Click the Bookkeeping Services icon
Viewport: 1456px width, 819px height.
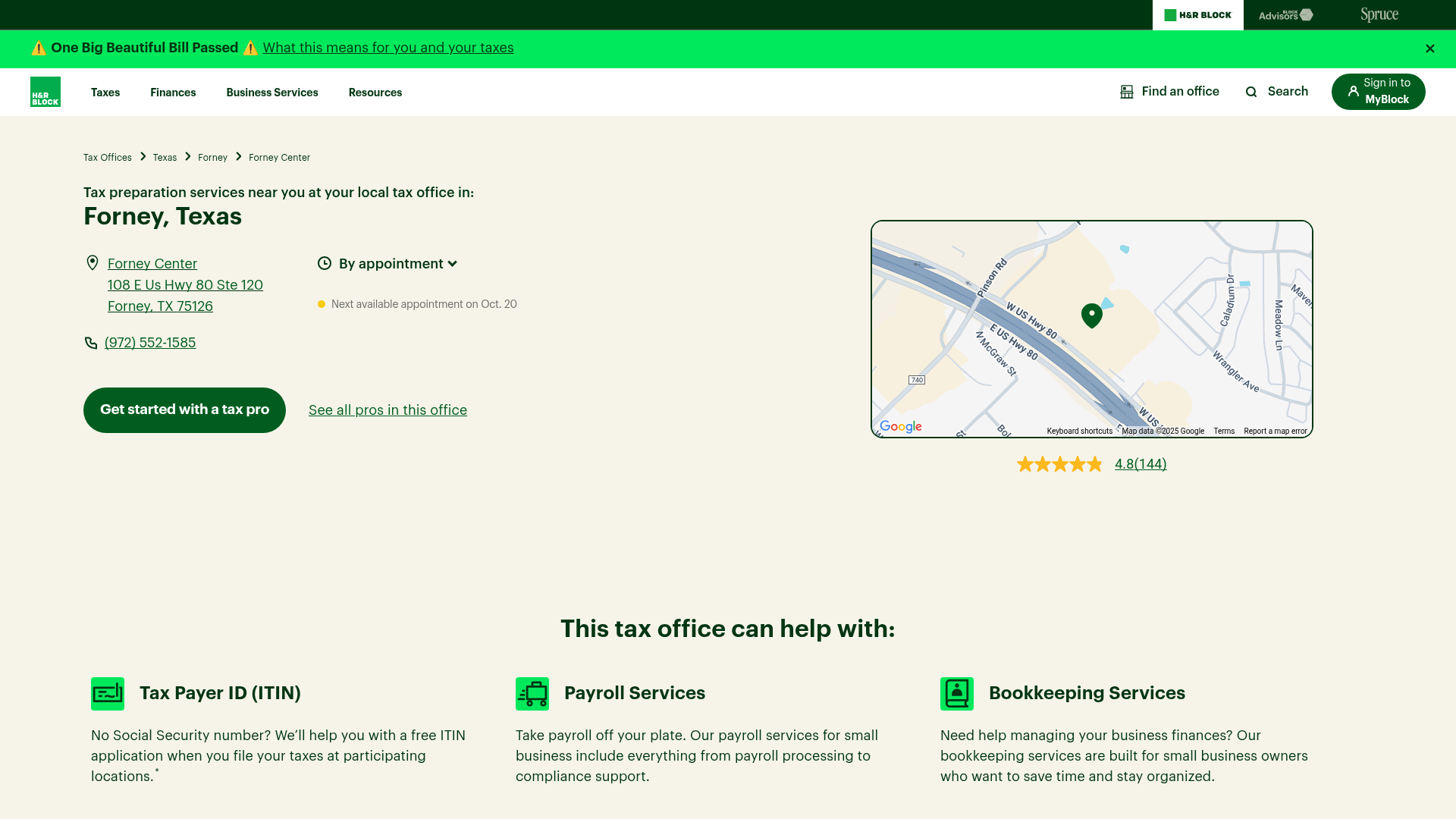pos(957,693)
